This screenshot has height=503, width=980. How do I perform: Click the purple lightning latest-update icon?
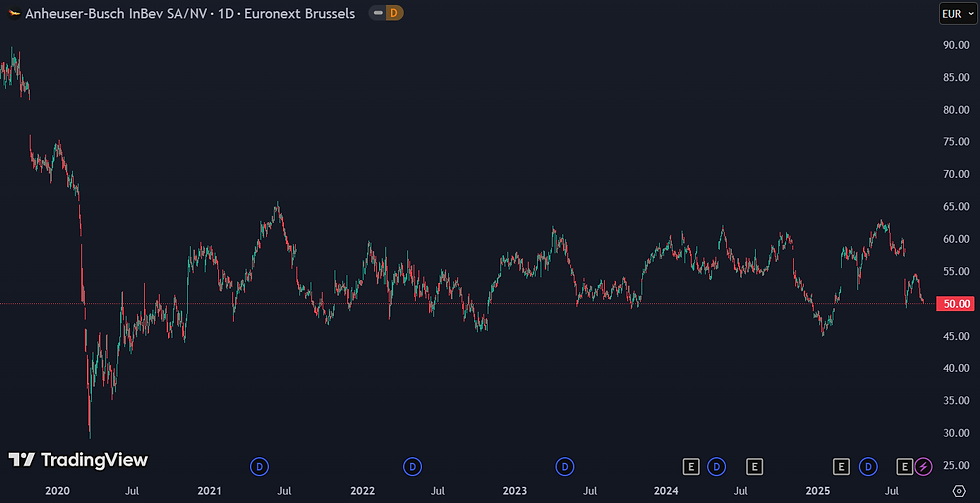(923, 466)
